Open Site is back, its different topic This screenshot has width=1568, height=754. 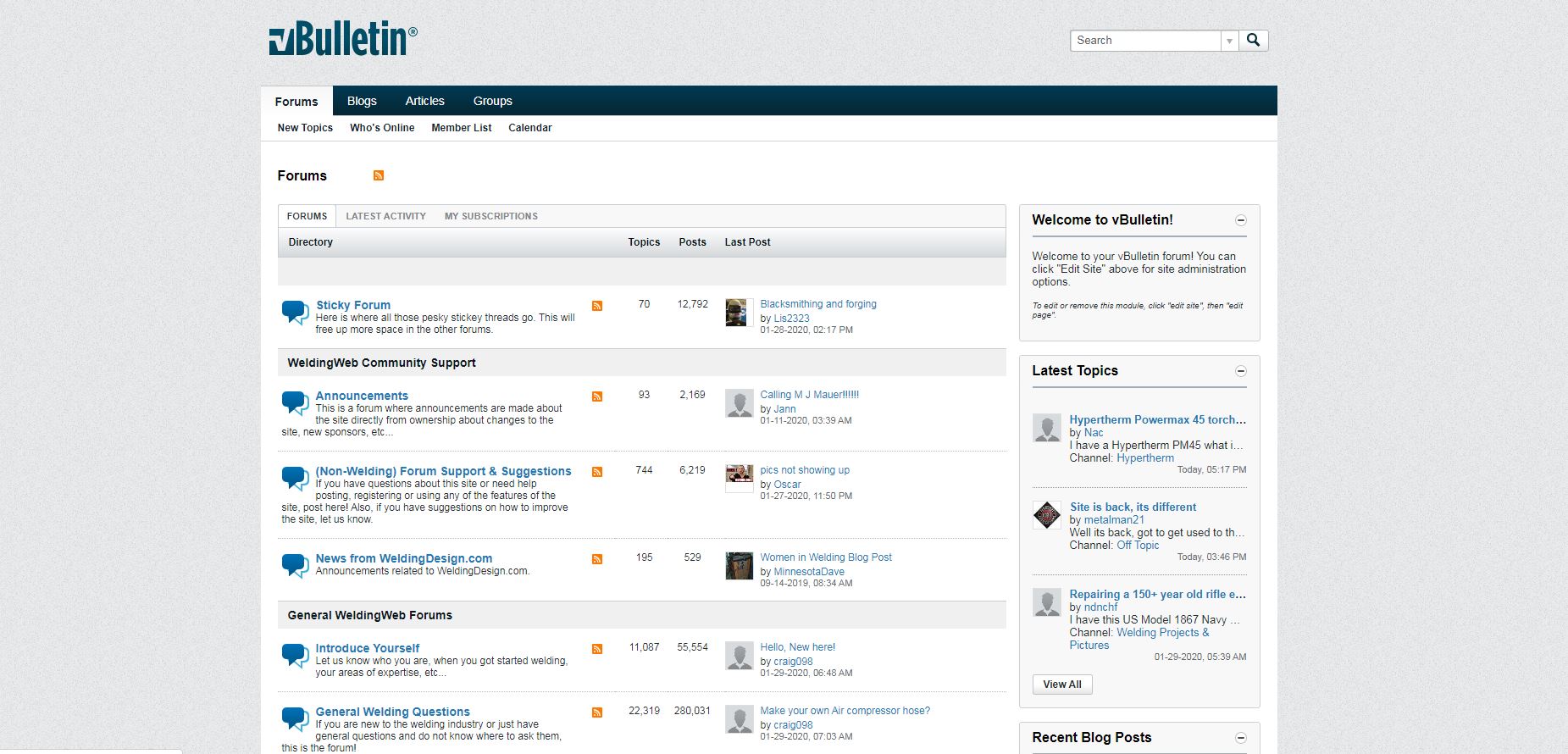[1133, 507]
